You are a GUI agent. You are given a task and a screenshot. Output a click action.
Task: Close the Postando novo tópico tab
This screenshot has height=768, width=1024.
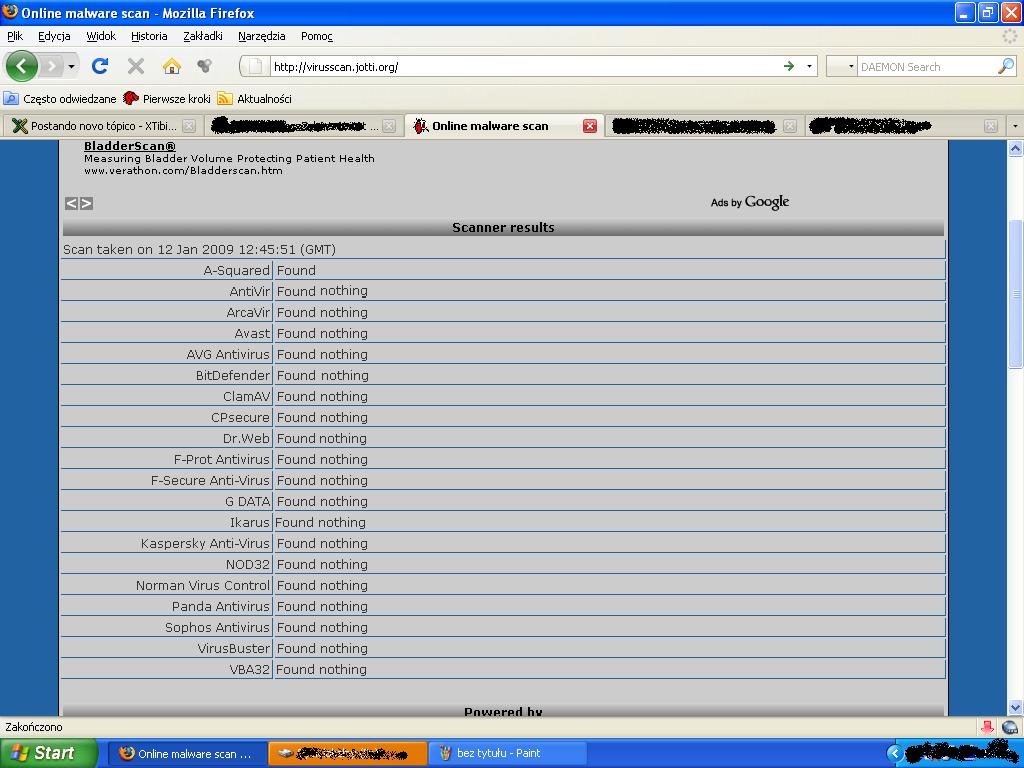[189, 126]
